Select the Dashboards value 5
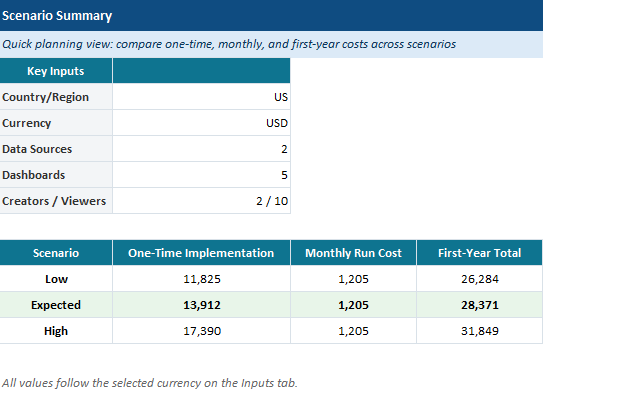Viewport: 617px width, 407px height. [x=201, y=175]
